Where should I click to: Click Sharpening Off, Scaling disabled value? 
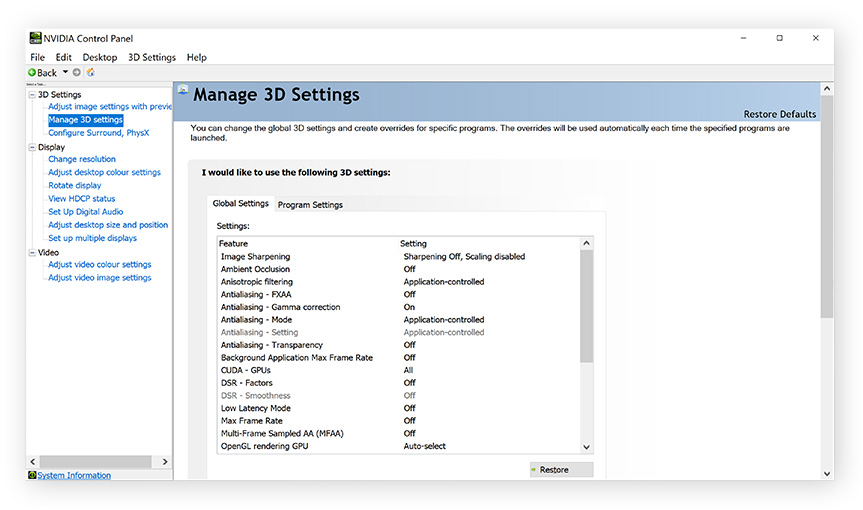click(464, 256)
